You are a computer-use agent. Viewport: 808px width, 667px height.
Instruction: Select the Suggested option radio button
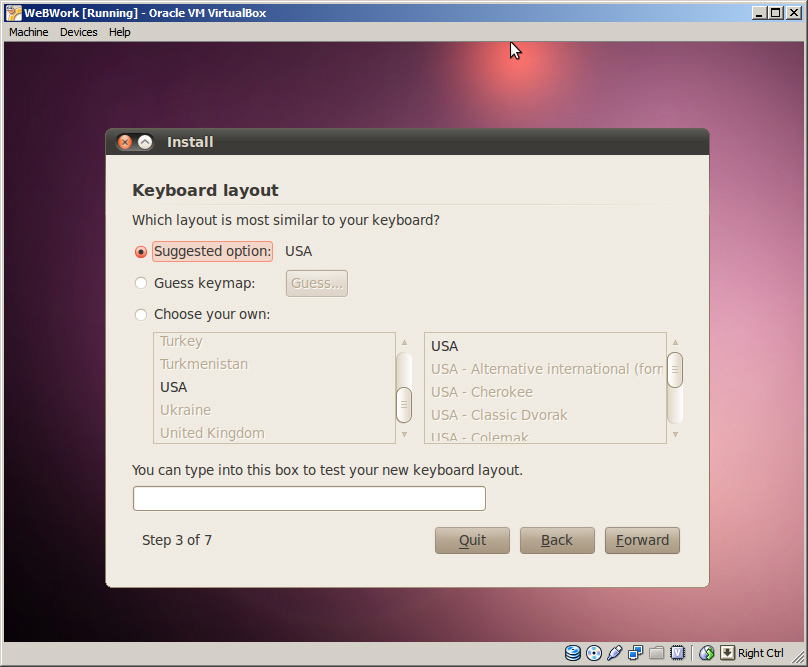point(141,252)
